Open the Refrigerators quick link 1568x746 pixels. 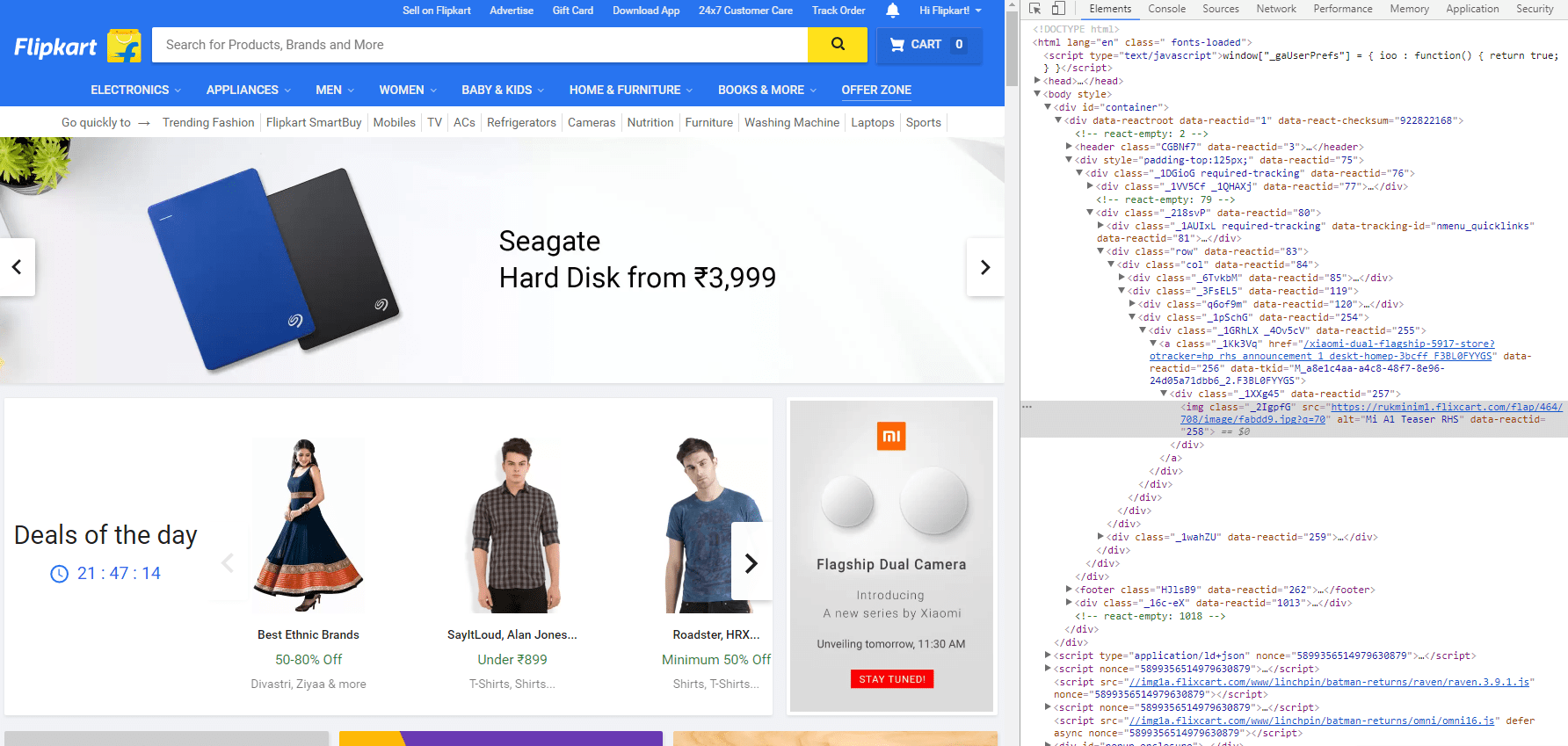click(521, 122)
